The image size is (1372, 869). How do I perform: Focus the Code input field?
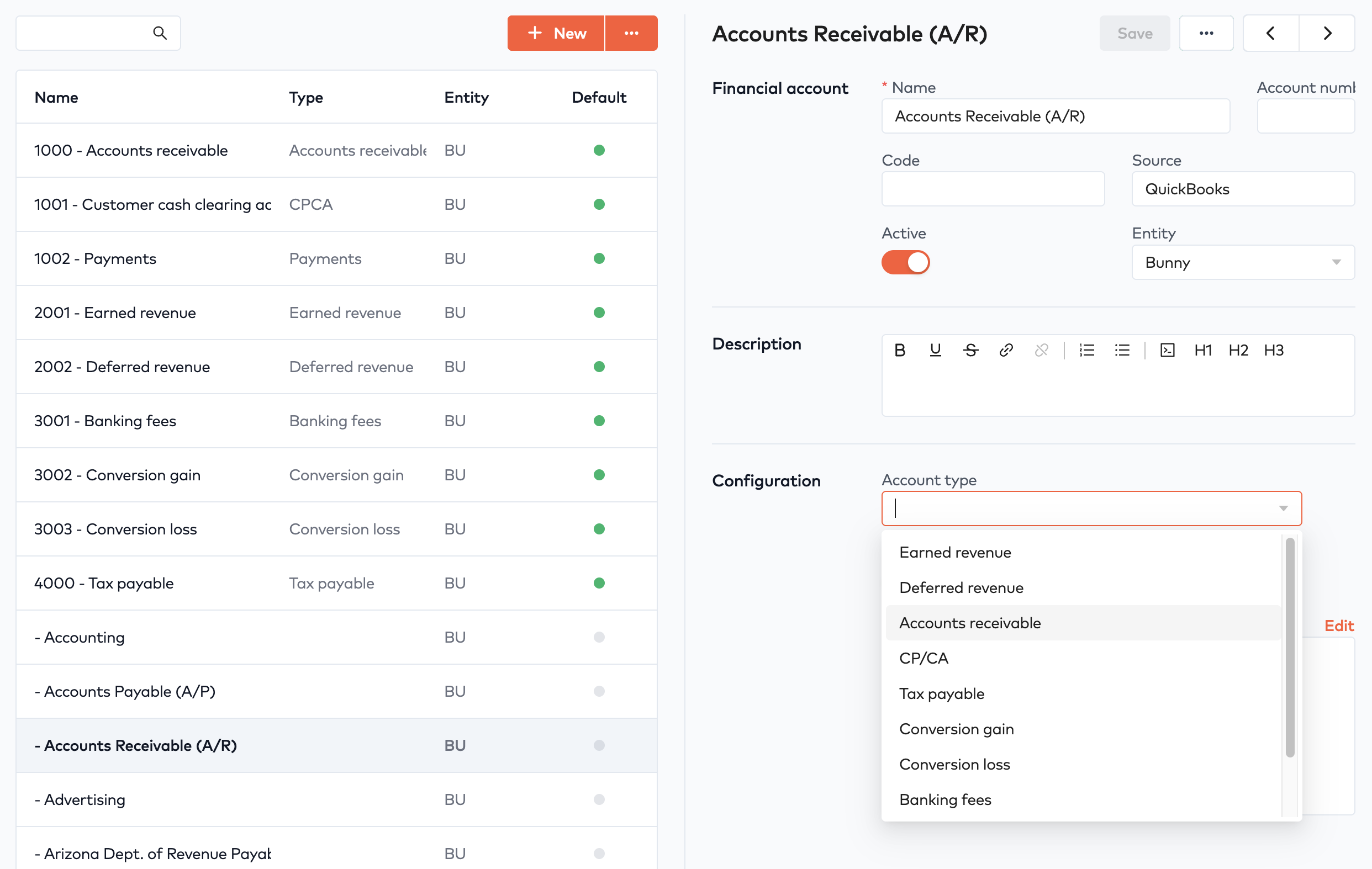[993, 189]
